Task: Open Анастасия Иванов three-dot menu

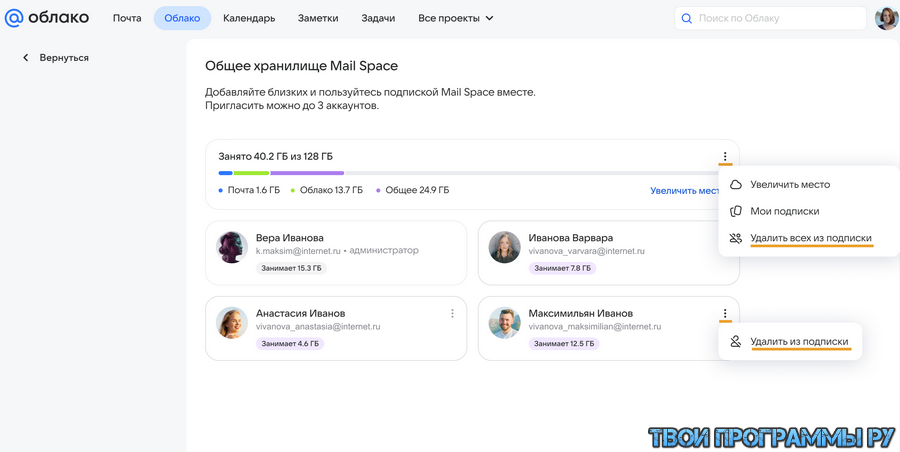Action: [452, 313]
